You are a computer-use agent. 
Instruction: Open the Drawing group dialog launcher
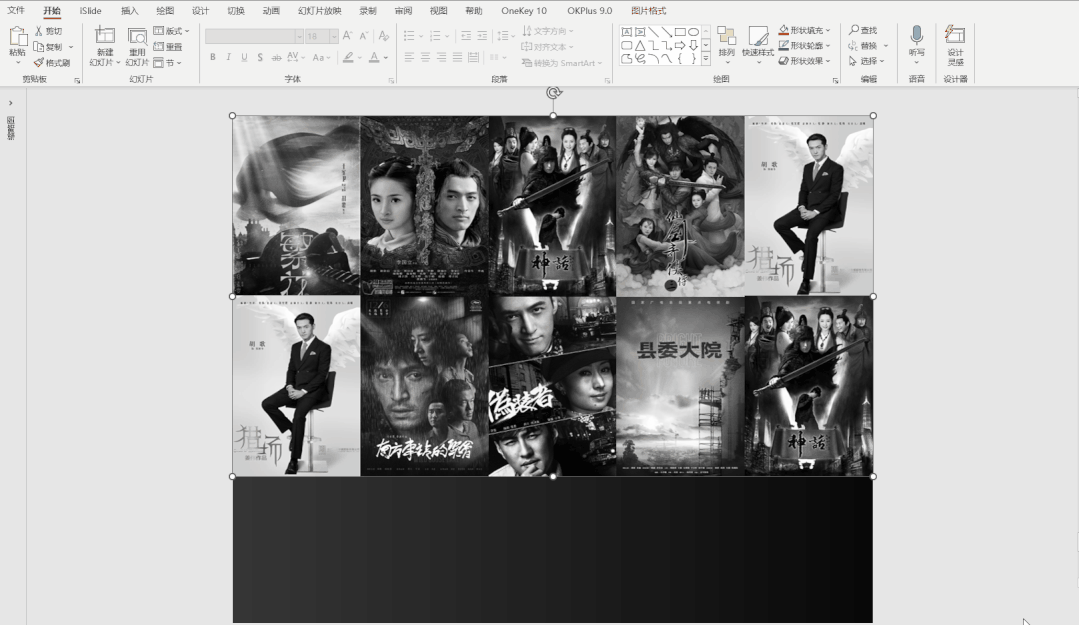pyautogui.click(x=835, y=81)
